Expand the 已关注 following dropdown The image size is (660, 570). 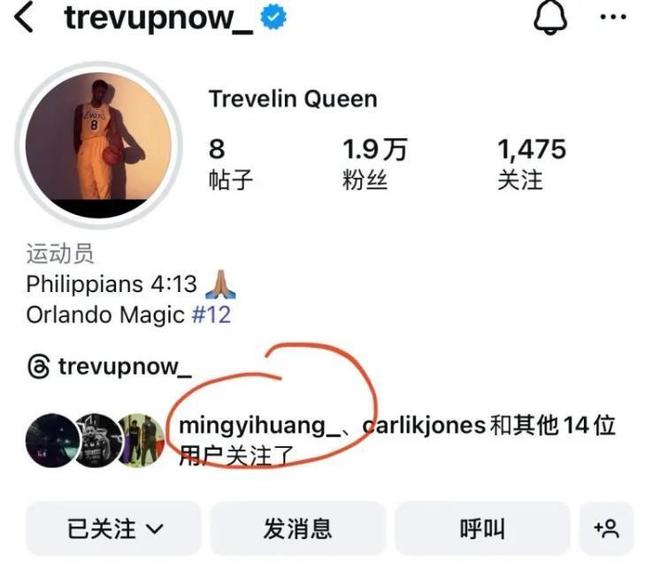[x=113, y=529]
